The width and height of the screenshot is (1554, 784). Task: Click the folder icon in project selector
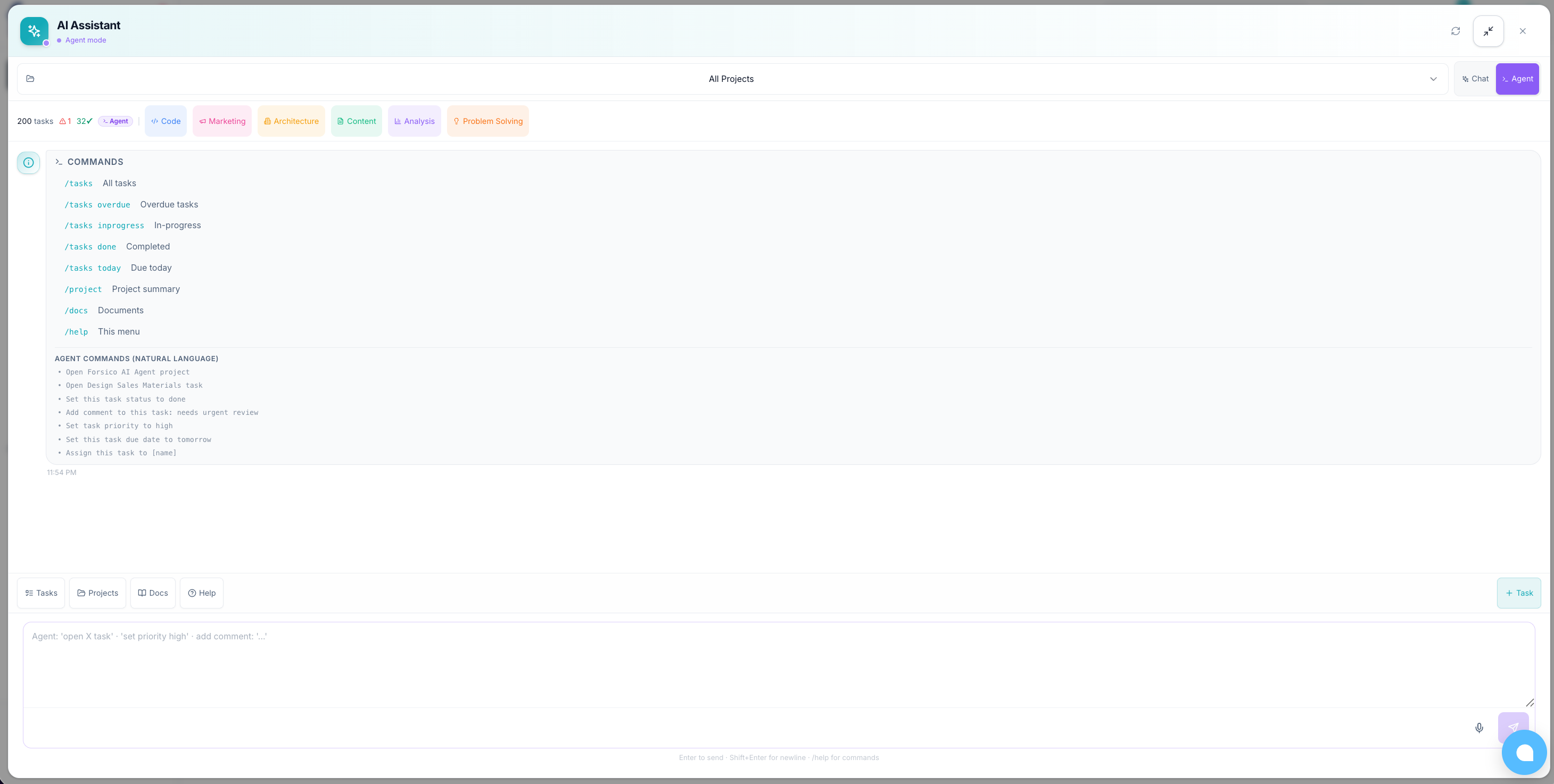click(x=30, y=79)
